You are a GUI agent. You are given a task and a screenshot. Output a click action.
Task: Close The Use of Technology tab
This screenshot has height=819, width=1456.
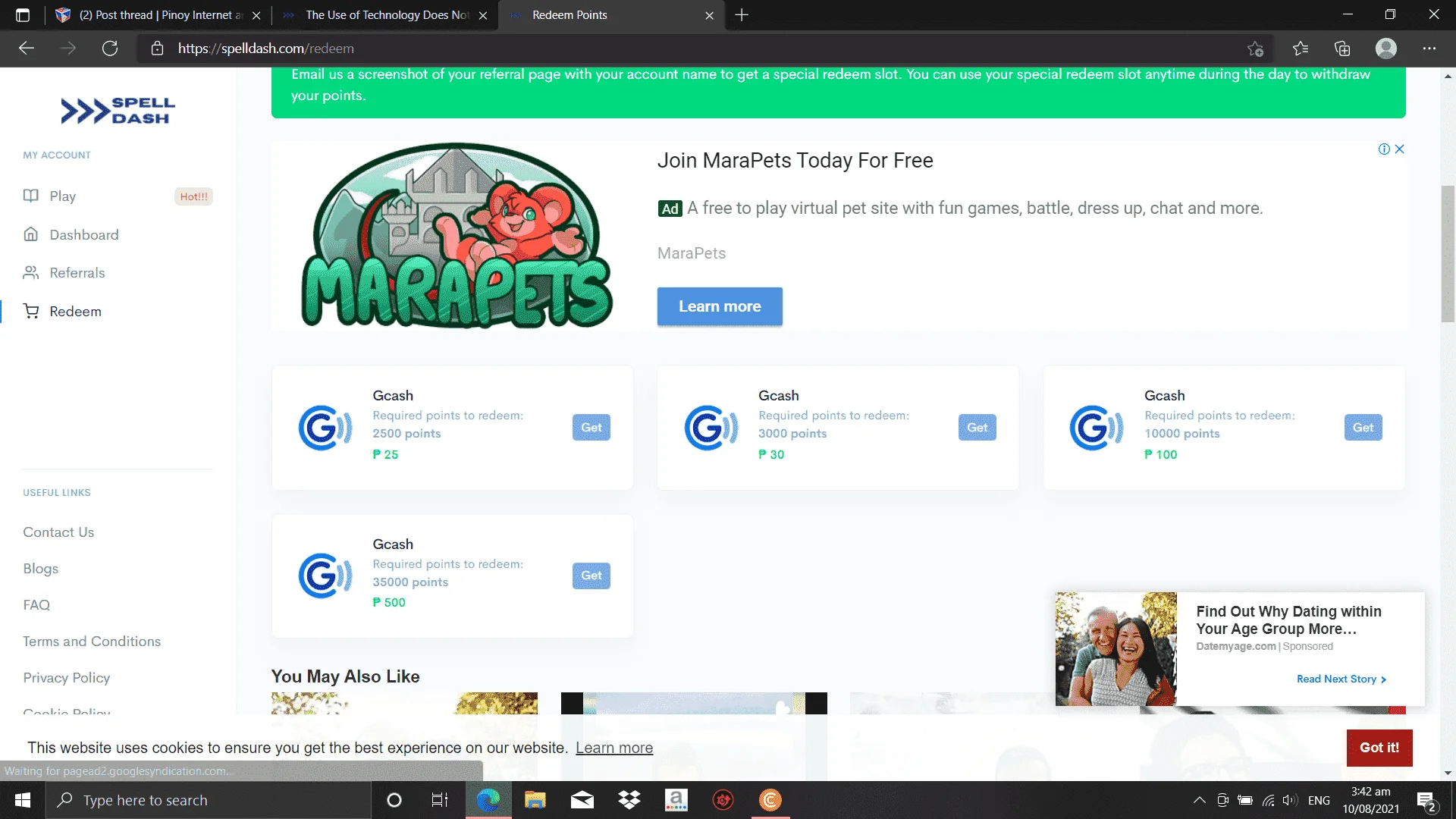(x=483, y=15)
